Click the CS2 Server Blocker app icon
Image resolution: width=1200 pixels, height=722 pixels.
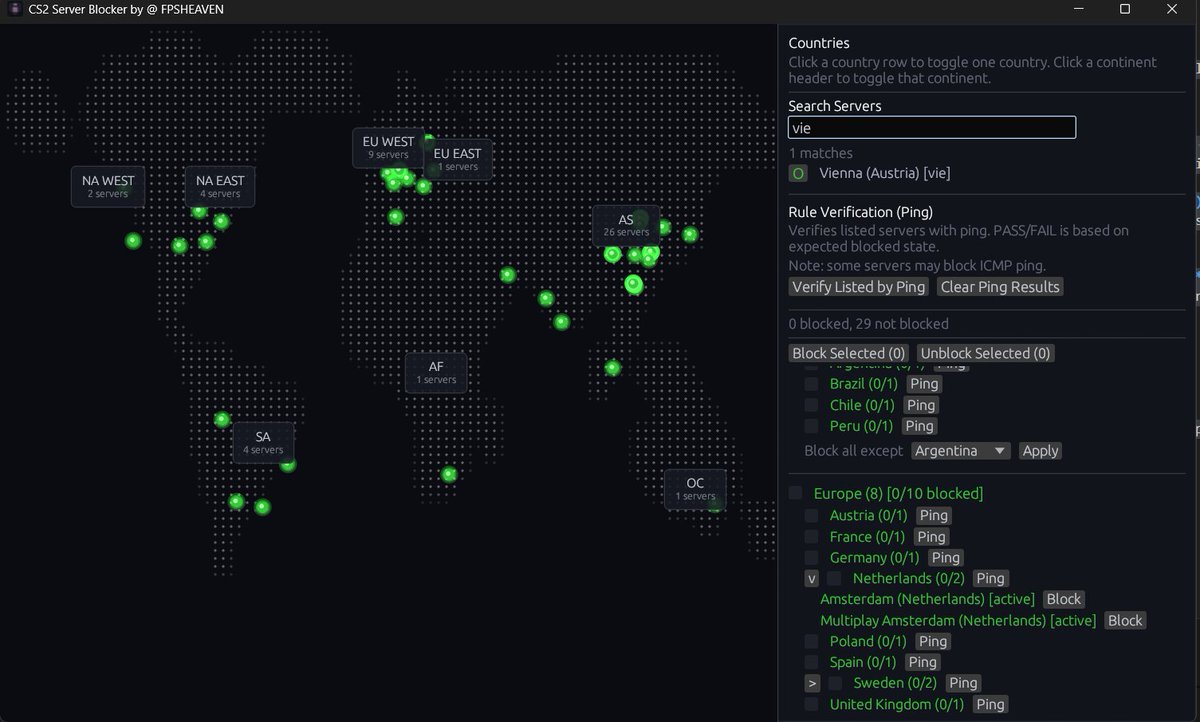(15, 9)
